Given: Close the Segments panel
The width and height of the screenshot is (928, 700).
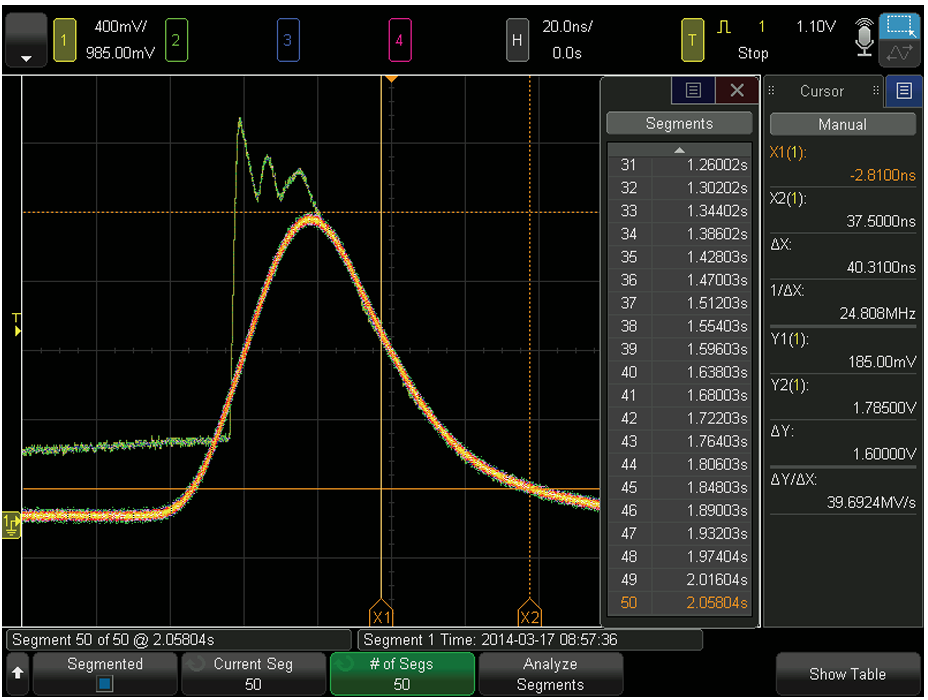Looking at the screenshot, I should (x=737, y=91).
